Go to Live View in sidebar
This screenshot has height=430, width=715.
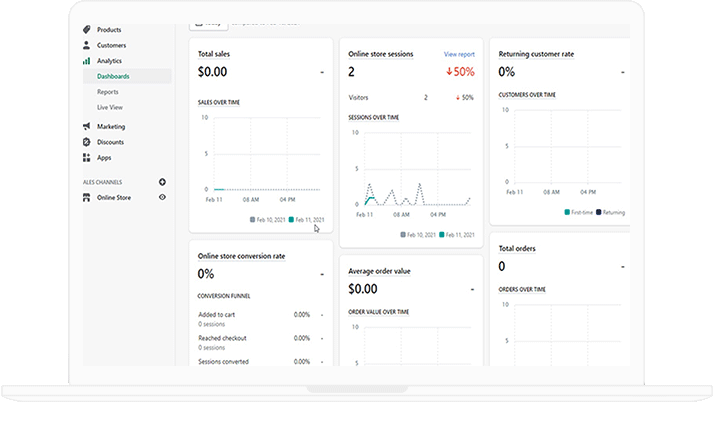click(109, 107)
